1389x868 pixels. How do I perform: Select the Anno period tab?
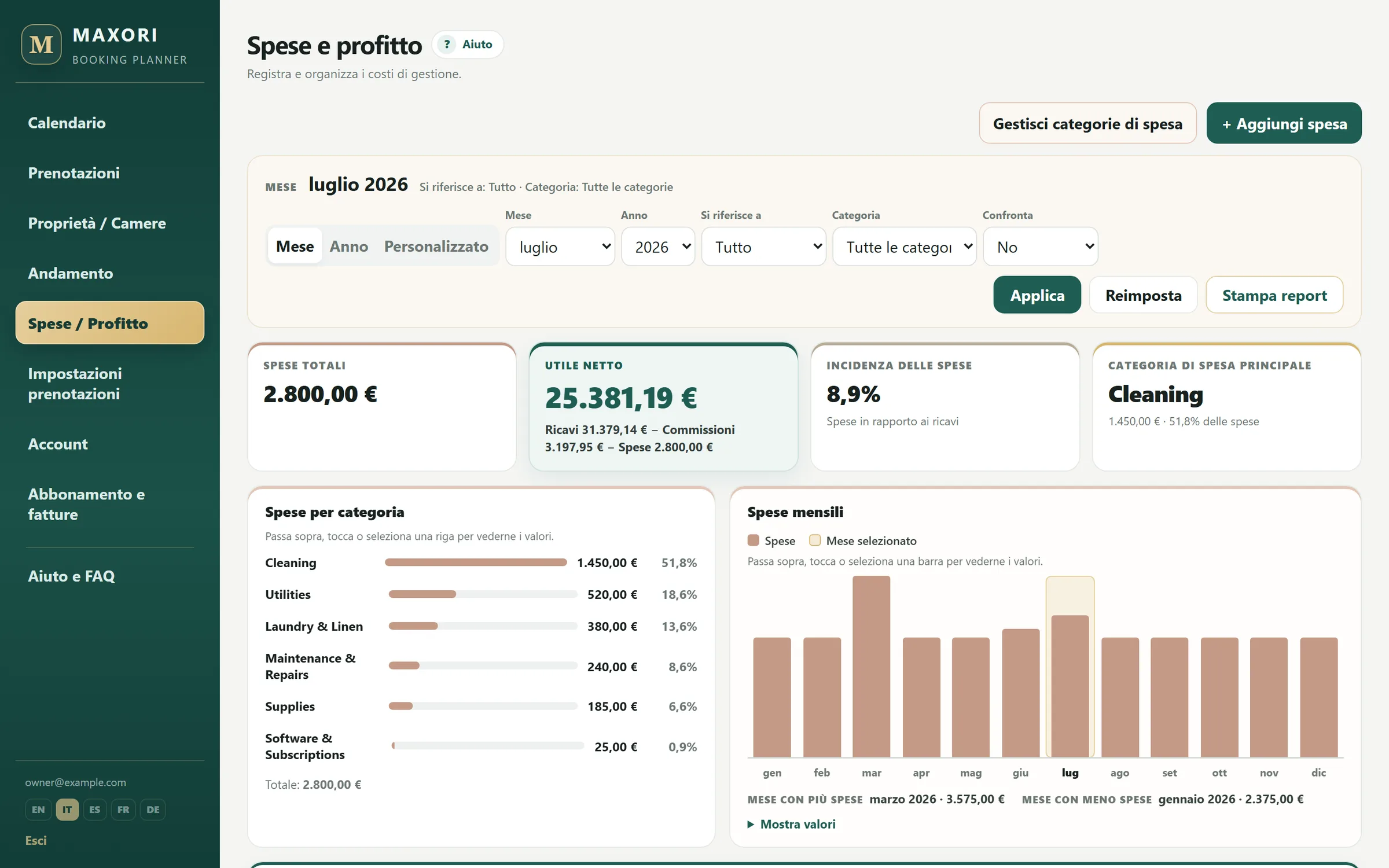[349, 247]
